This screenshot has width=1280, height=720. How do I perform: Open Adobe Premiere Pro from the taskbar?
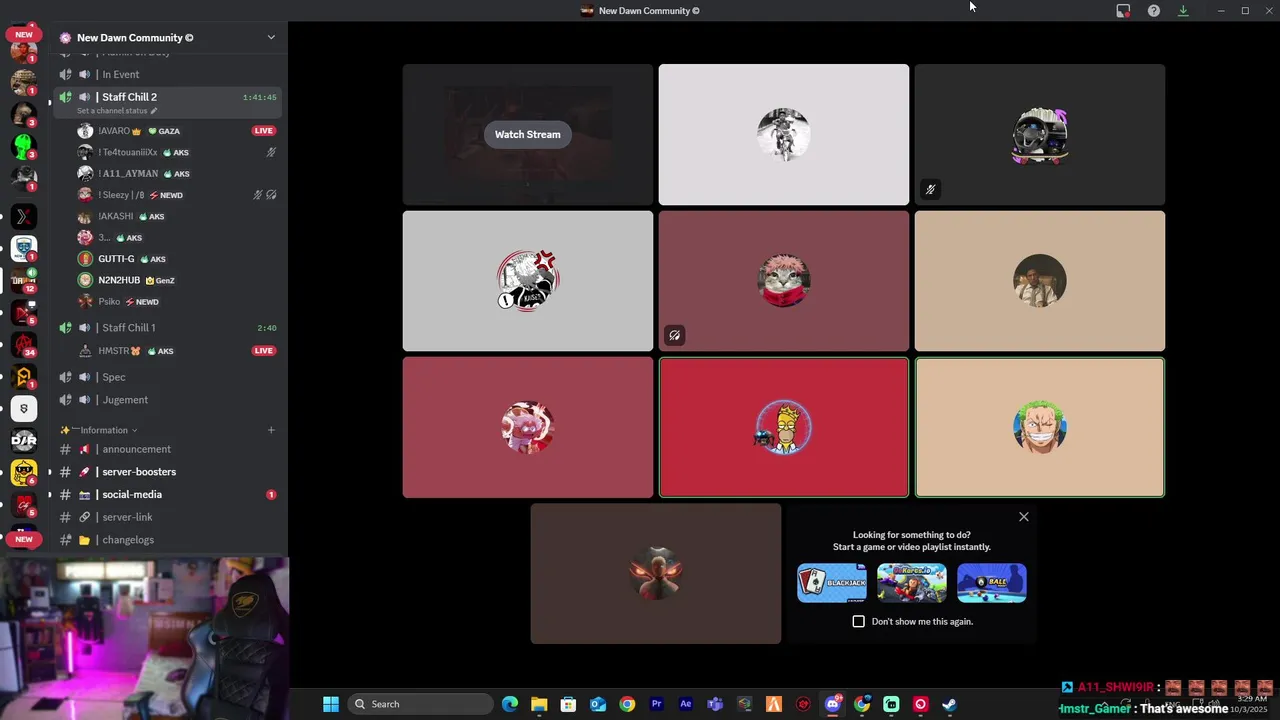[657, 704]
